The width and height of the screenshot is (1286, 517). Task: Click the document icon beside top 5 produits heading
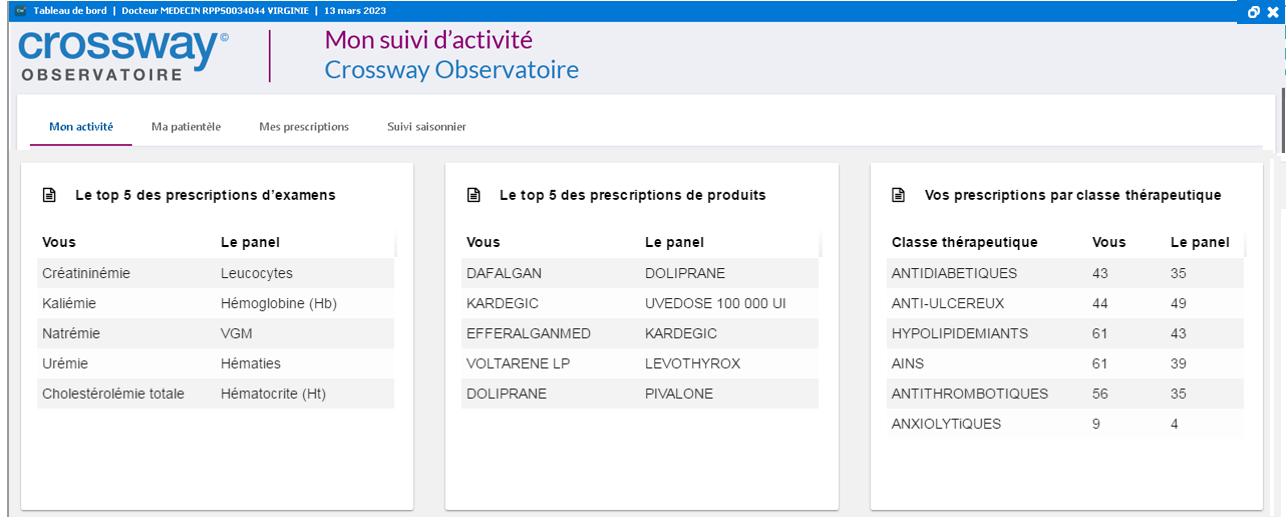(x=473, y=195)
